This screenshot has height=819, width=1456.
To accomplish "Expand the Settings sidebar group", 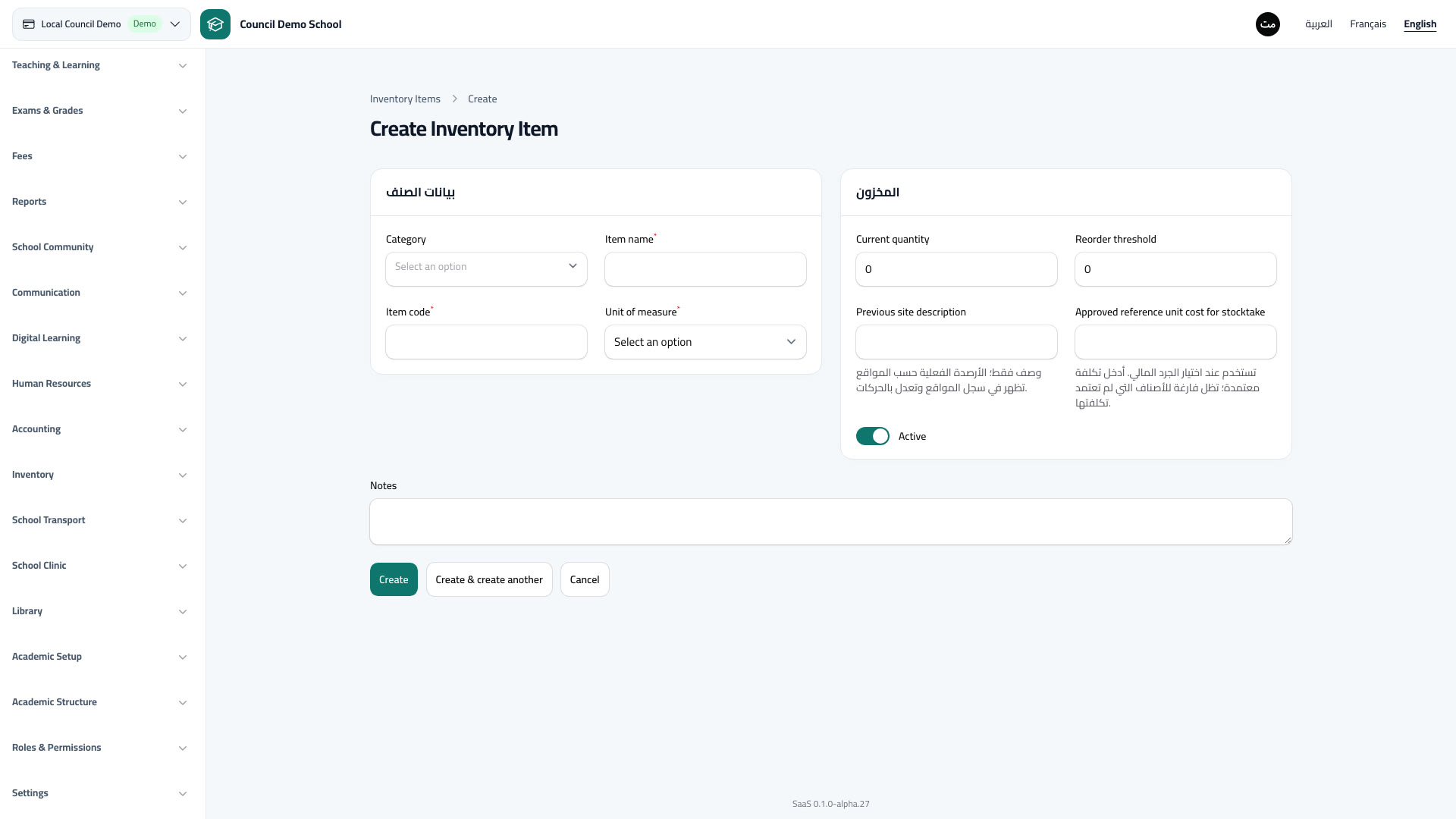I will click(x=99, y=793).
